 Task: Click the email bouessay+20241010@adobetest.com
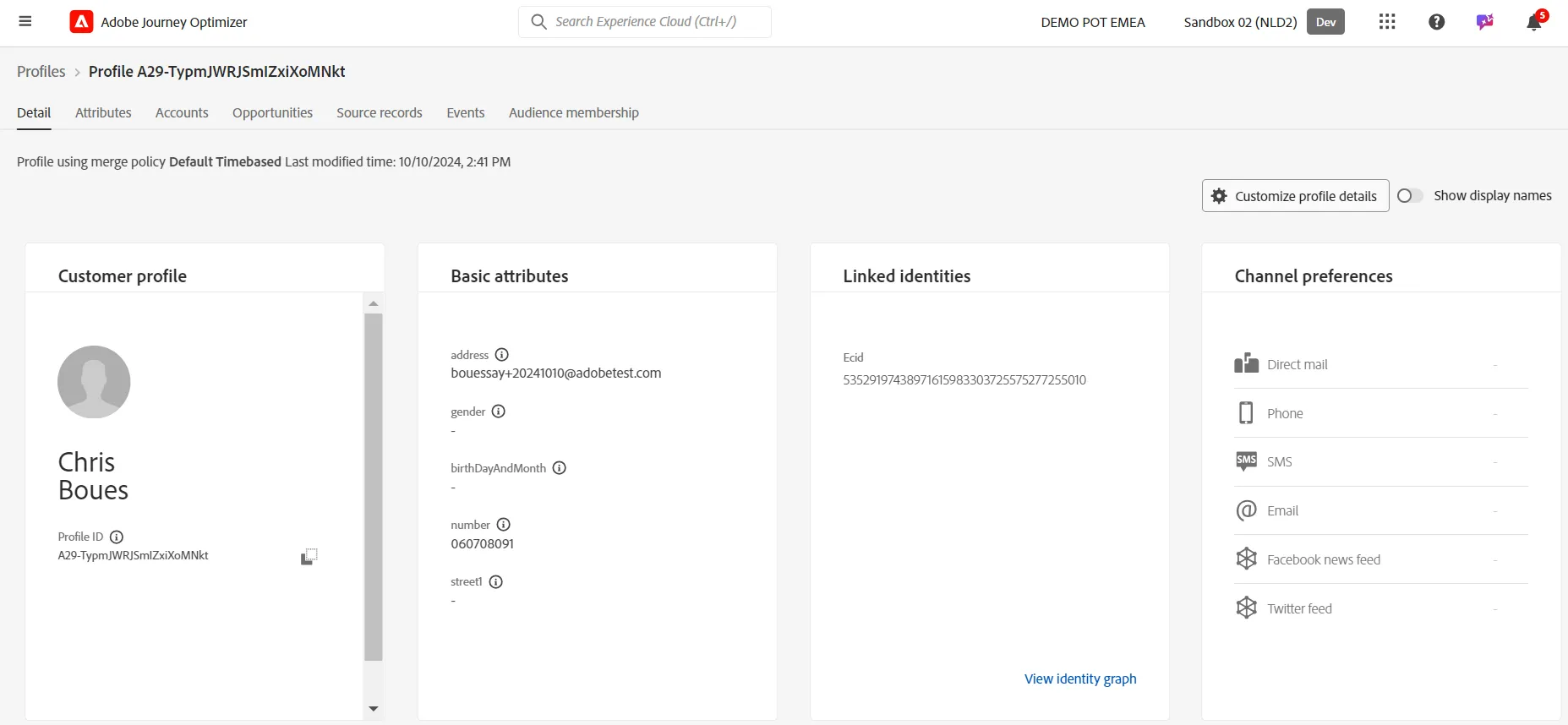pos(556,373)
